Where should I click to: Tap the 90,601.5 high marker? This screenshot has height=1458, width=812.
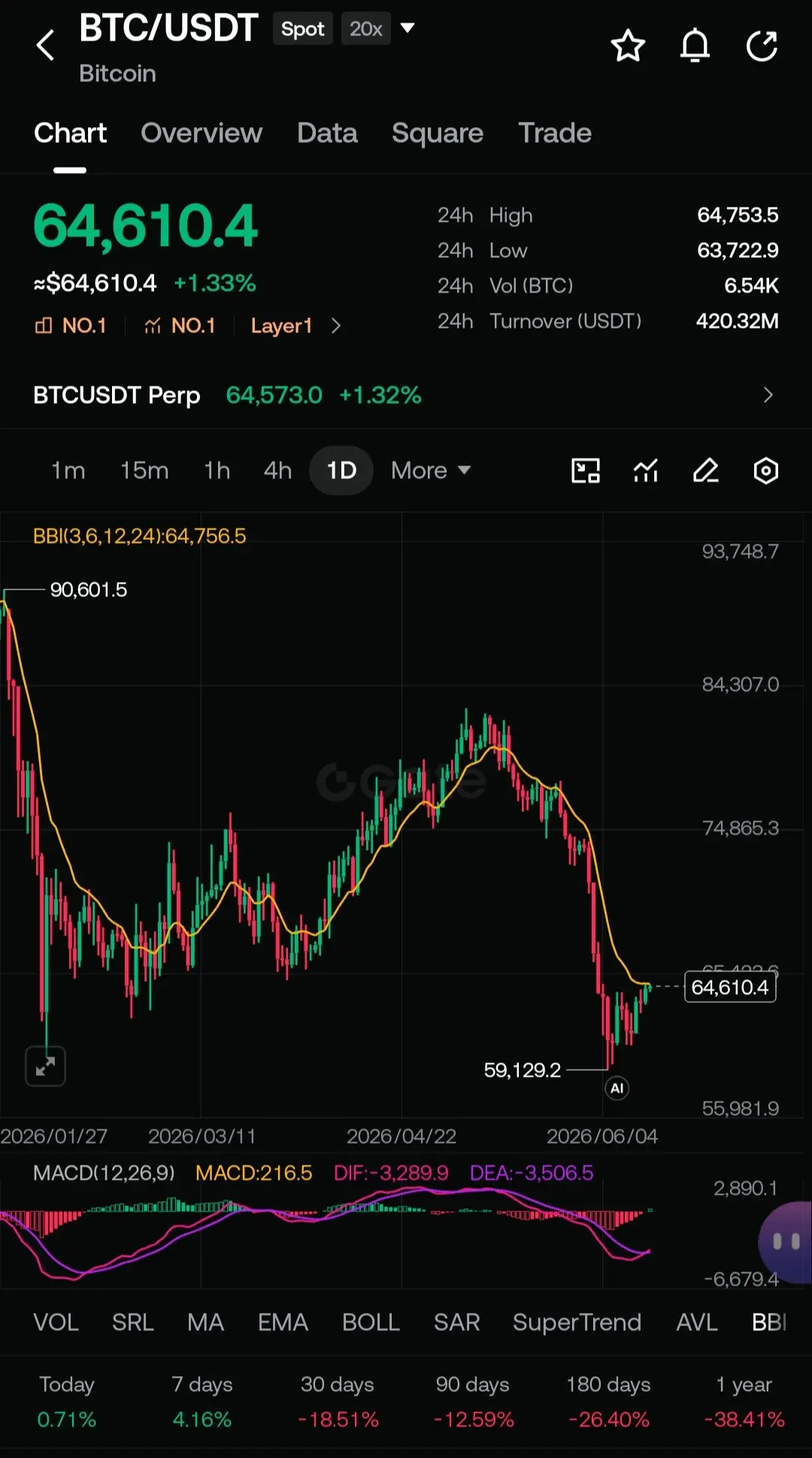(89, 590)
